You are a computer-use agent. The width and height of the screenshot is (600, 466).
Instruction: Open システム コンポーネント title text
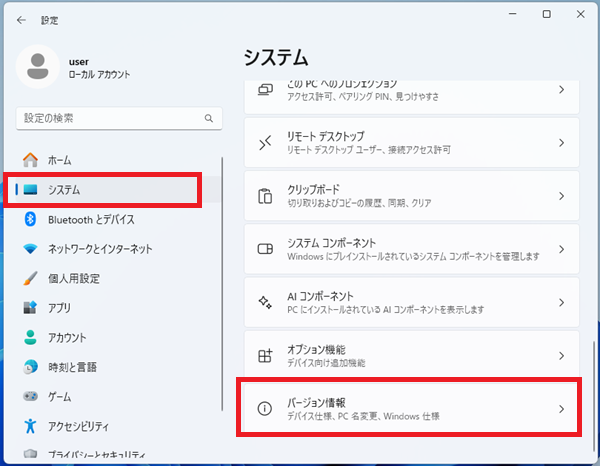[x=331, y=243]
